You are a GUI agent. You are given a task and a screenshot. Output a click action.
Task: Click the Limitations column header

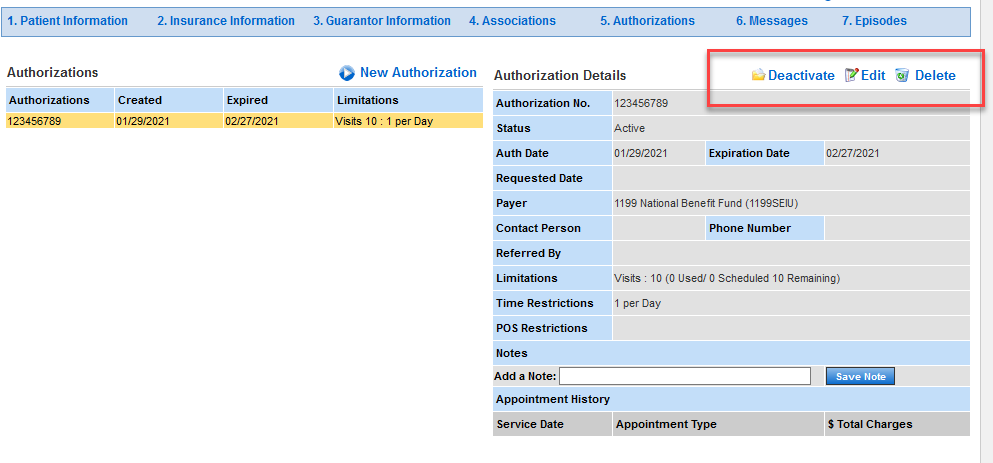[x=368, y=100]
